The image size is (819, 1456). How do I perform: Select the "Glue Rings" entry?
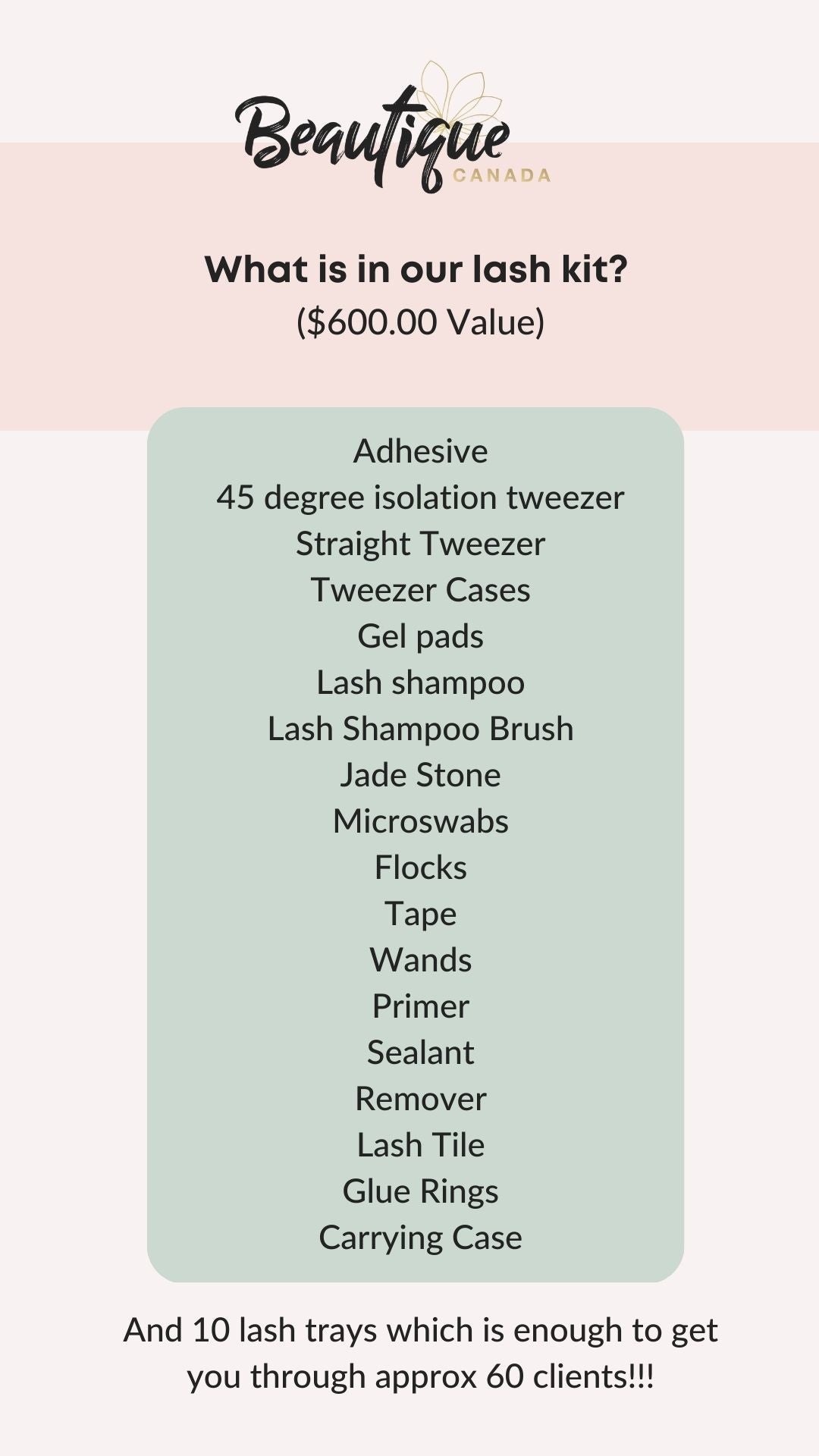point(420,1191)
